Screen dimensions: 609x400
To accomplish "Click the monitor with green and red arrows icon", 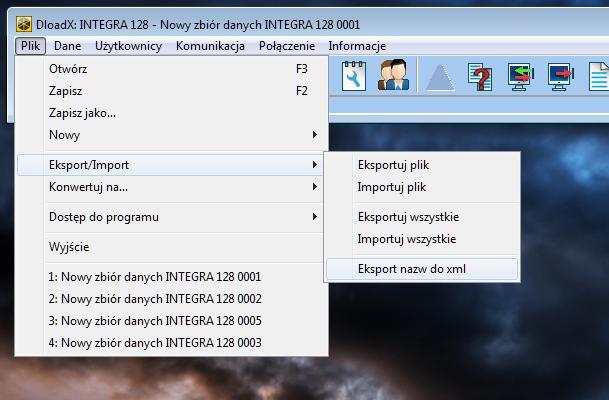I will tap(521, 77).
